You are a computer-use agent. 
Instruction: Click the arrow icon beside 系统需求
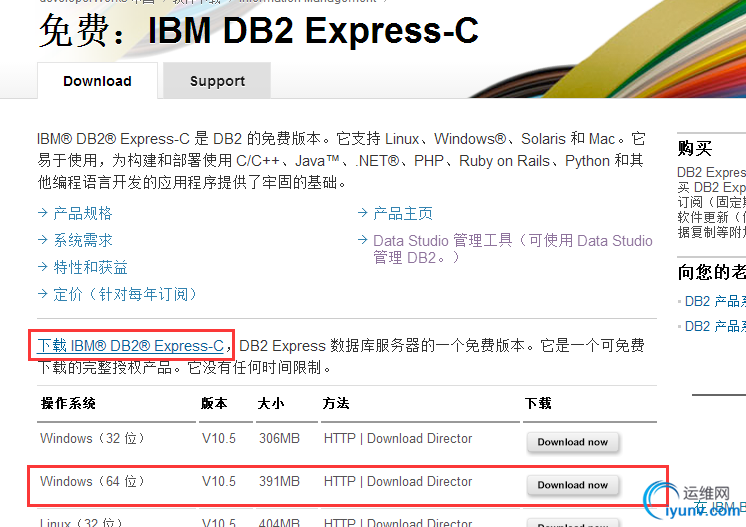pos(43,240)
